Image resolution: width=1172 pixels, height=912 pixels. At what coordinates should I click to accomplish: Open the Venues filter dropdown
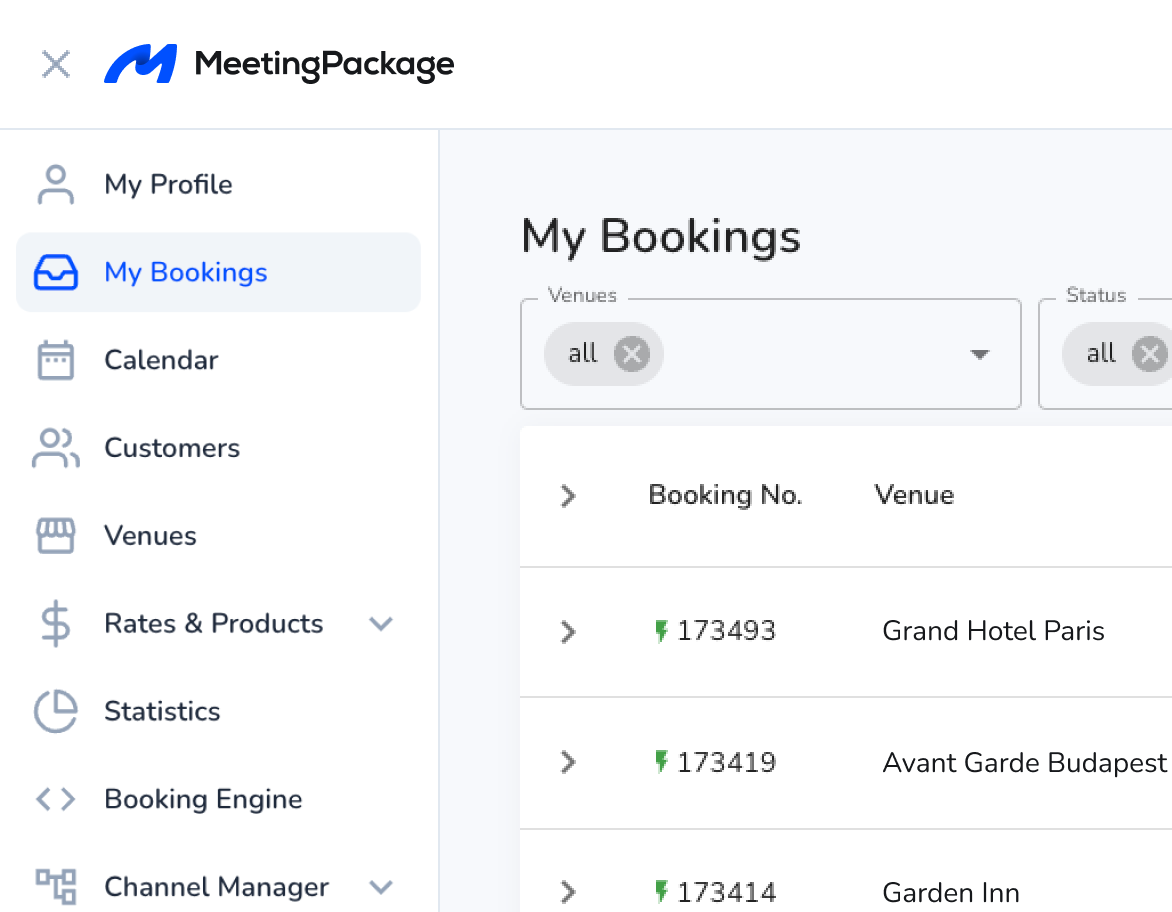[979, 354]
